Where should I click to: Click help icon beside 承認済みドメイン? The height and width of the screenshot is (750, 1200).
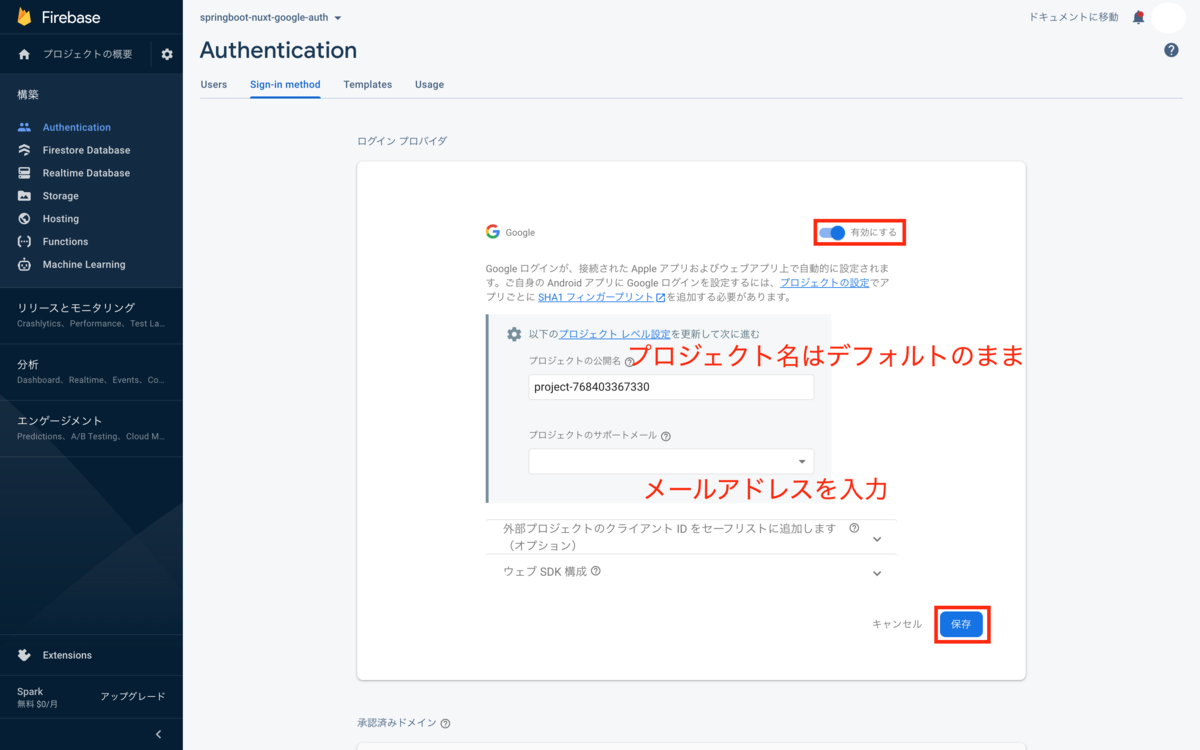pos(445,723)
